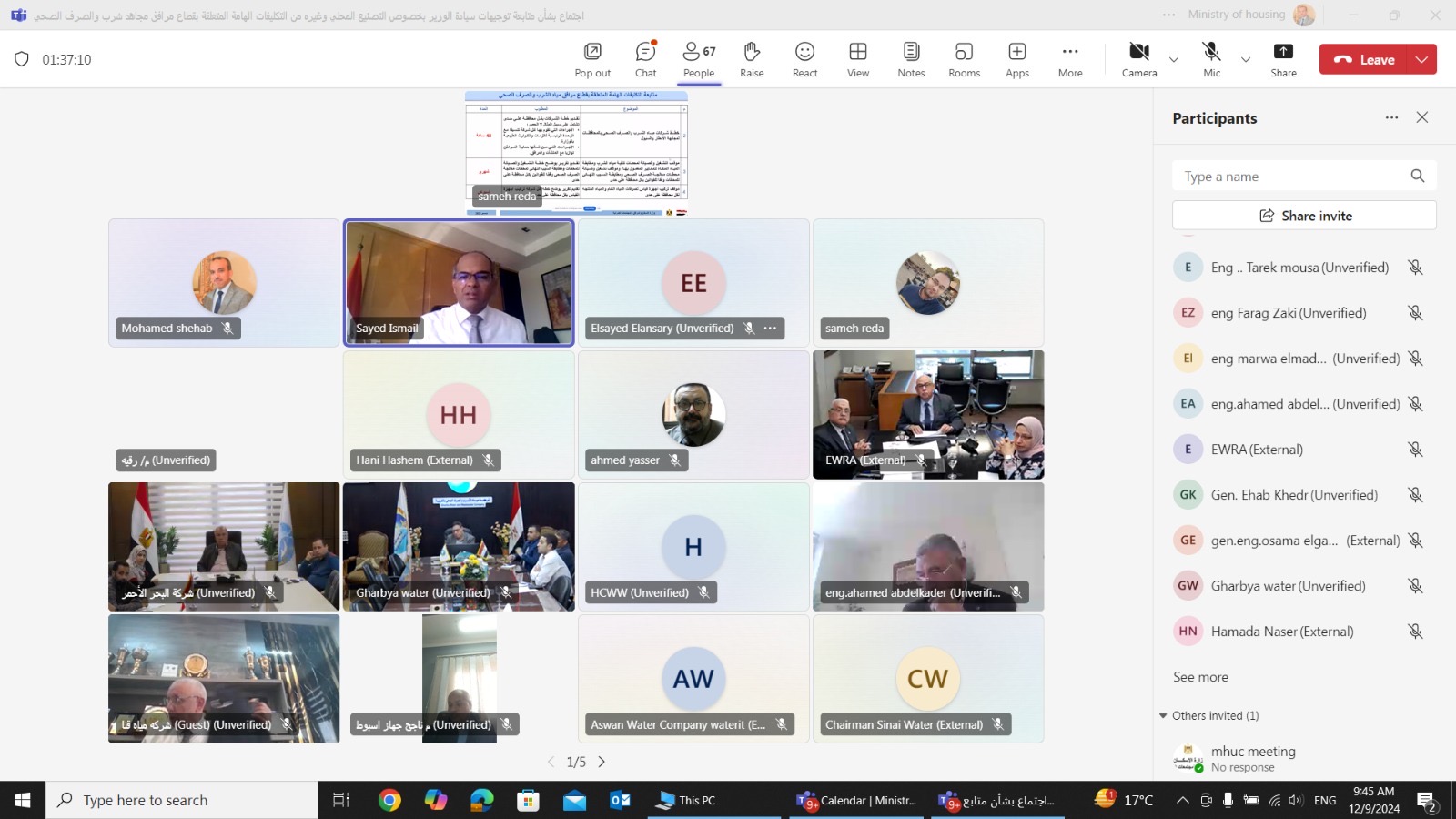
Task: Open Participants panel more options
Action: coord(1391,117)
